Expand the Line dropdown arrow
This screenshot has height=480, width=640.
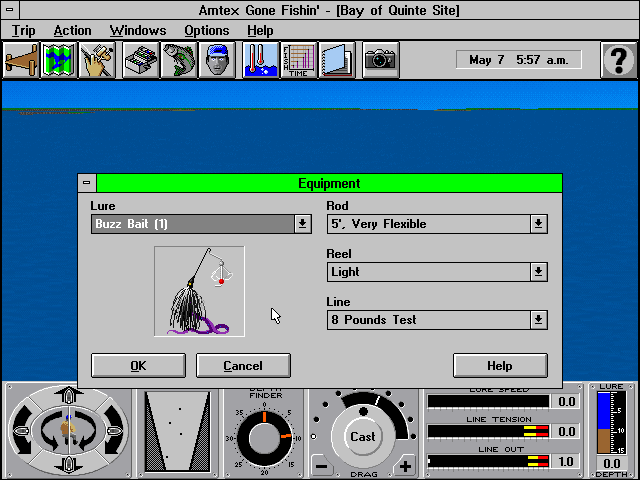coord(538,320)
